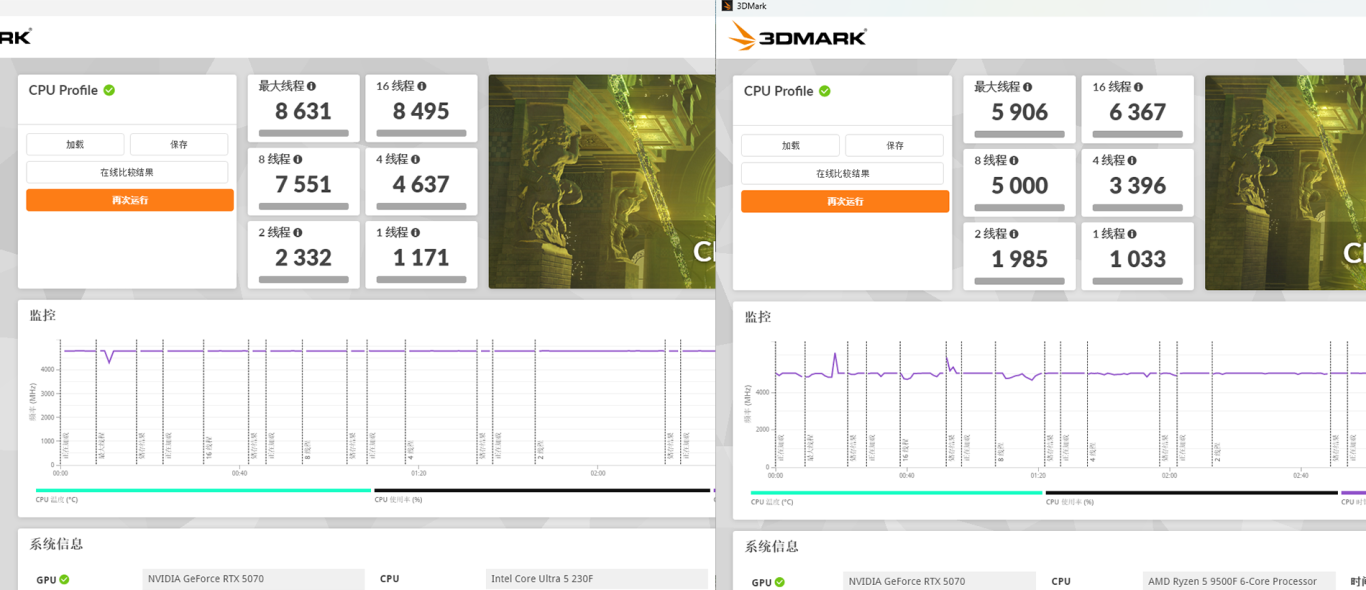Toggle CPU 温度 legend in AMD window chart
Viewport: 1366px width, 590px height.
[896, 496]
